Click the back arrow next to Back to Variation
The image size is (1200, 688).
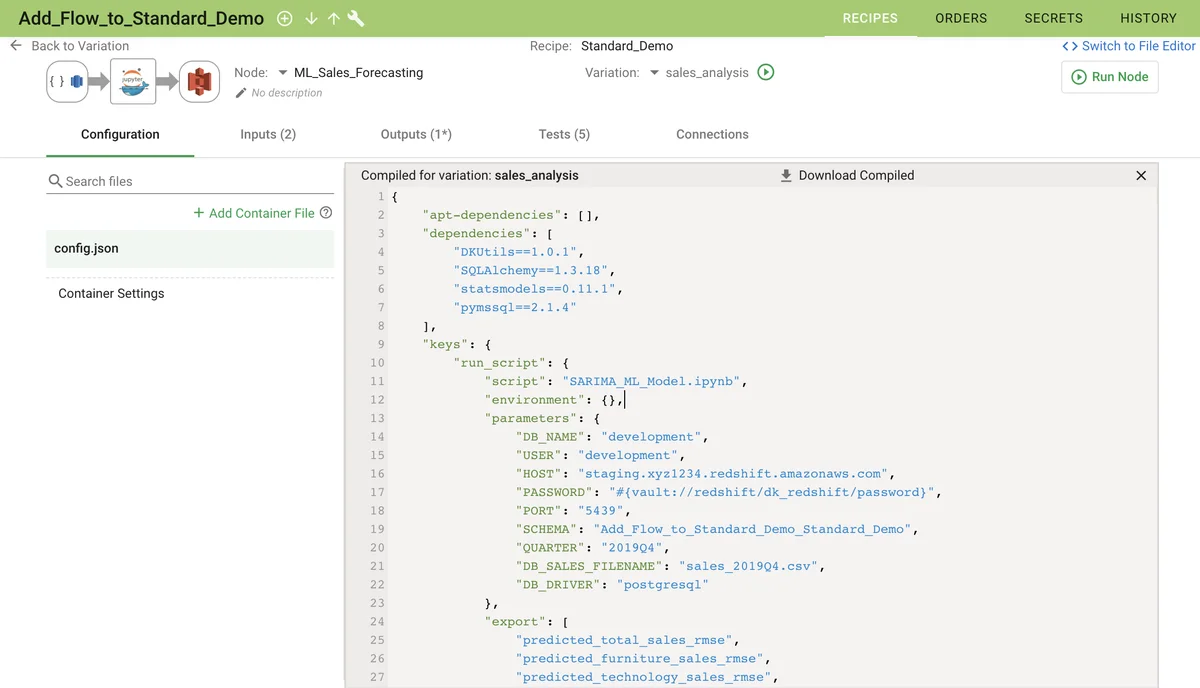[16, 45]
